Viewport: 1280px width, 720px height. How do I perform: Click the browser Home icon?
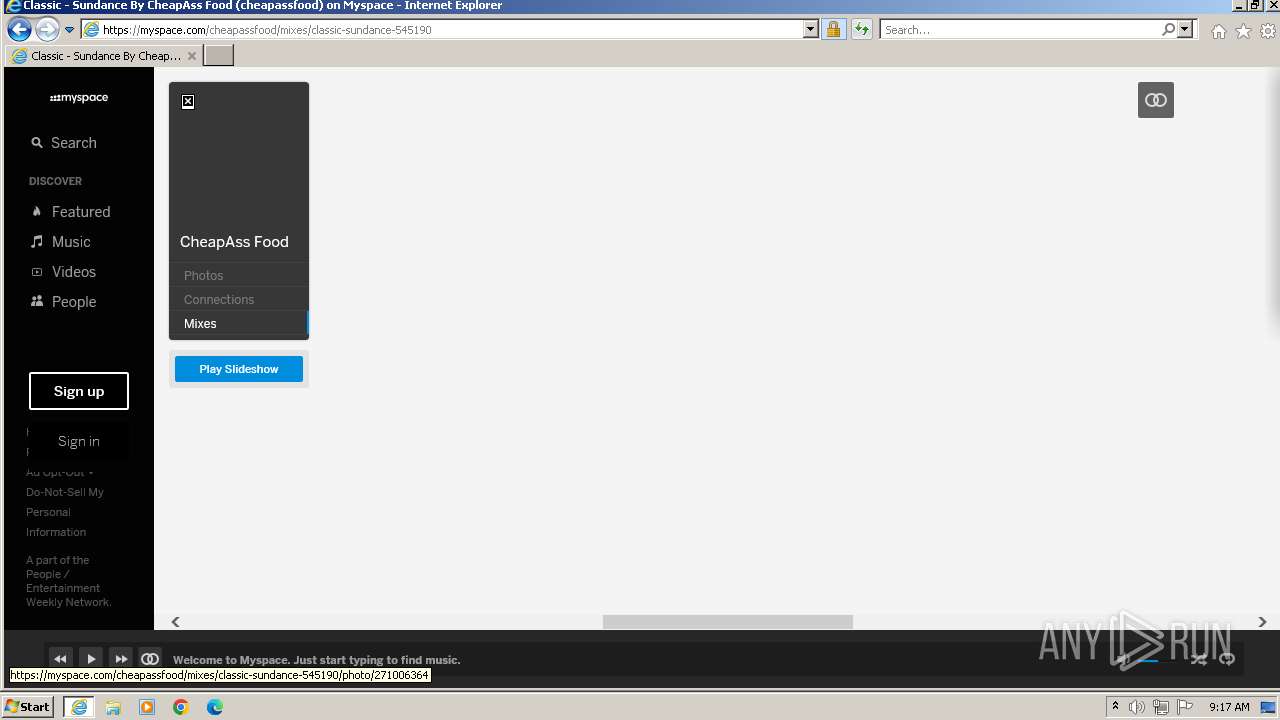click(1219, 31)
